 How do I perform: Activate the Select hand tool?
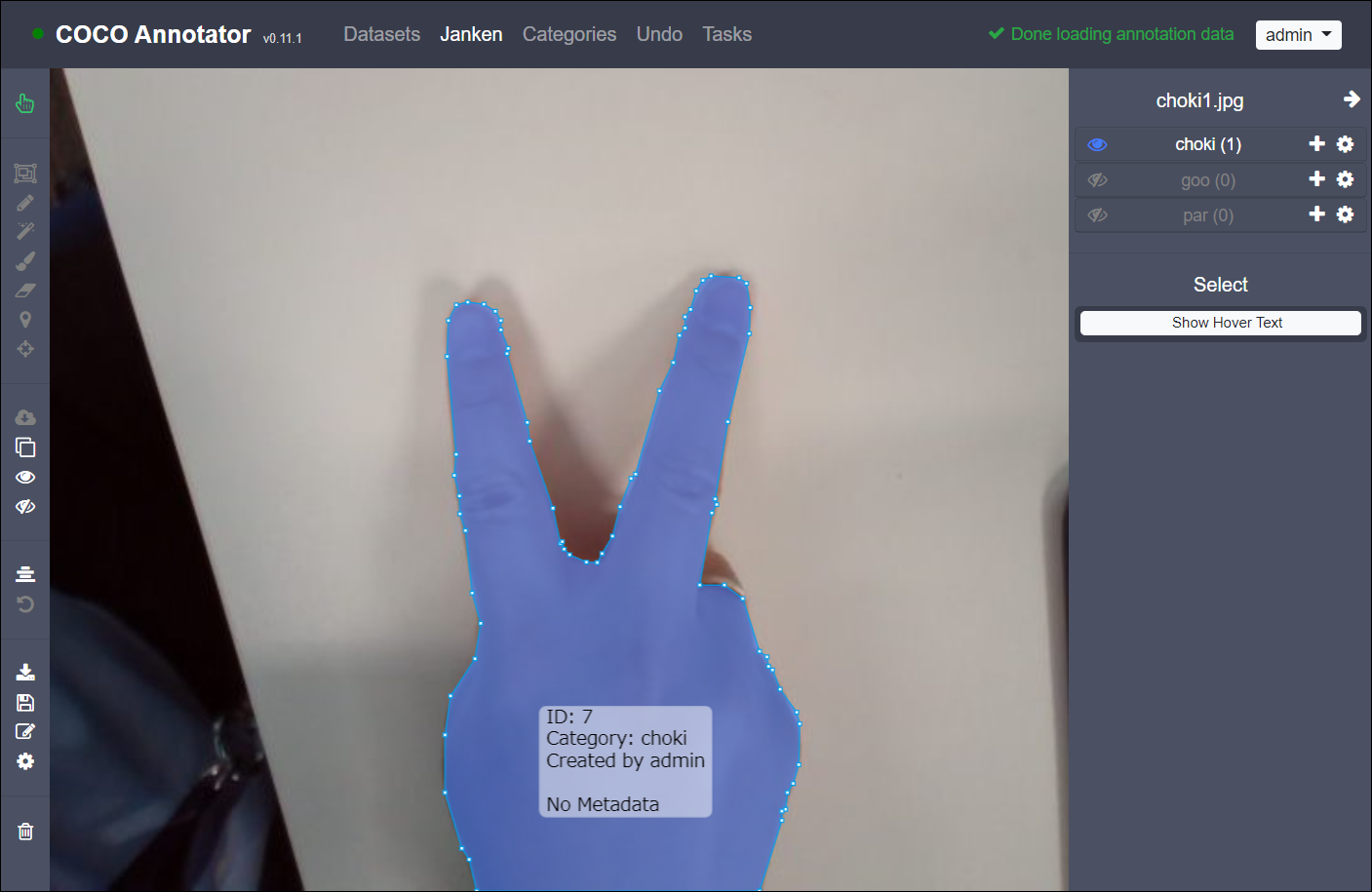(25, 103)
